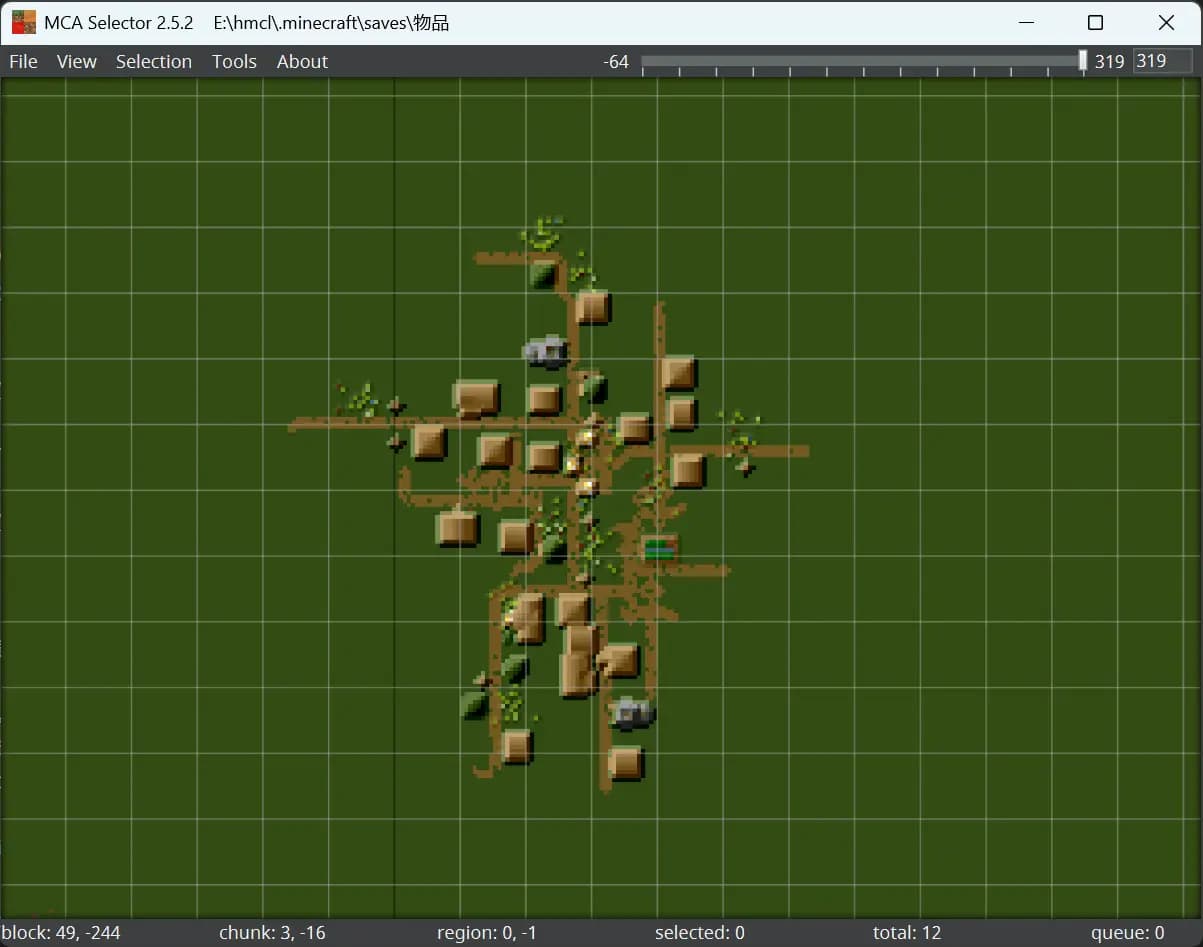The width and height of the screenshot is (1203, 947).
Task: Maximize the MCA Selector window
Action: [1095, 22]
